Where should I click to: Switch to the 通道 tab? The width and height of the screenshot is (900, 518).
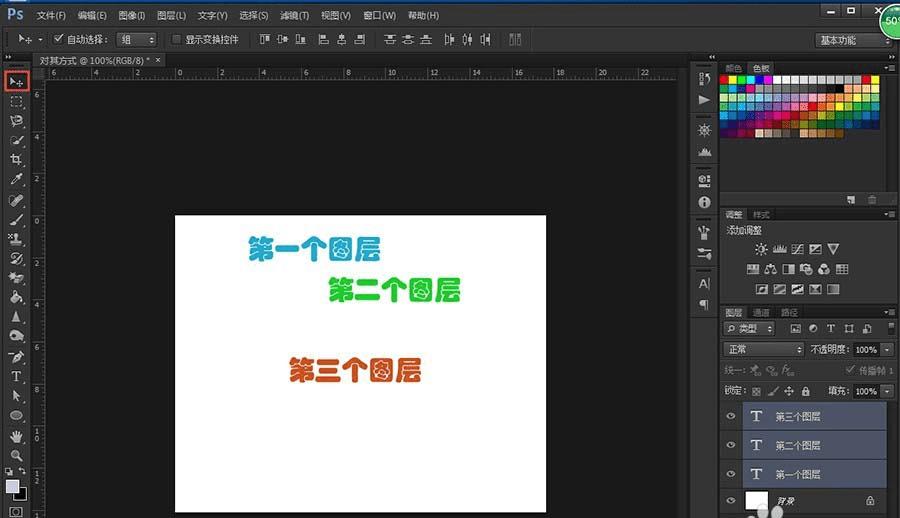click(x=761, y=313)
